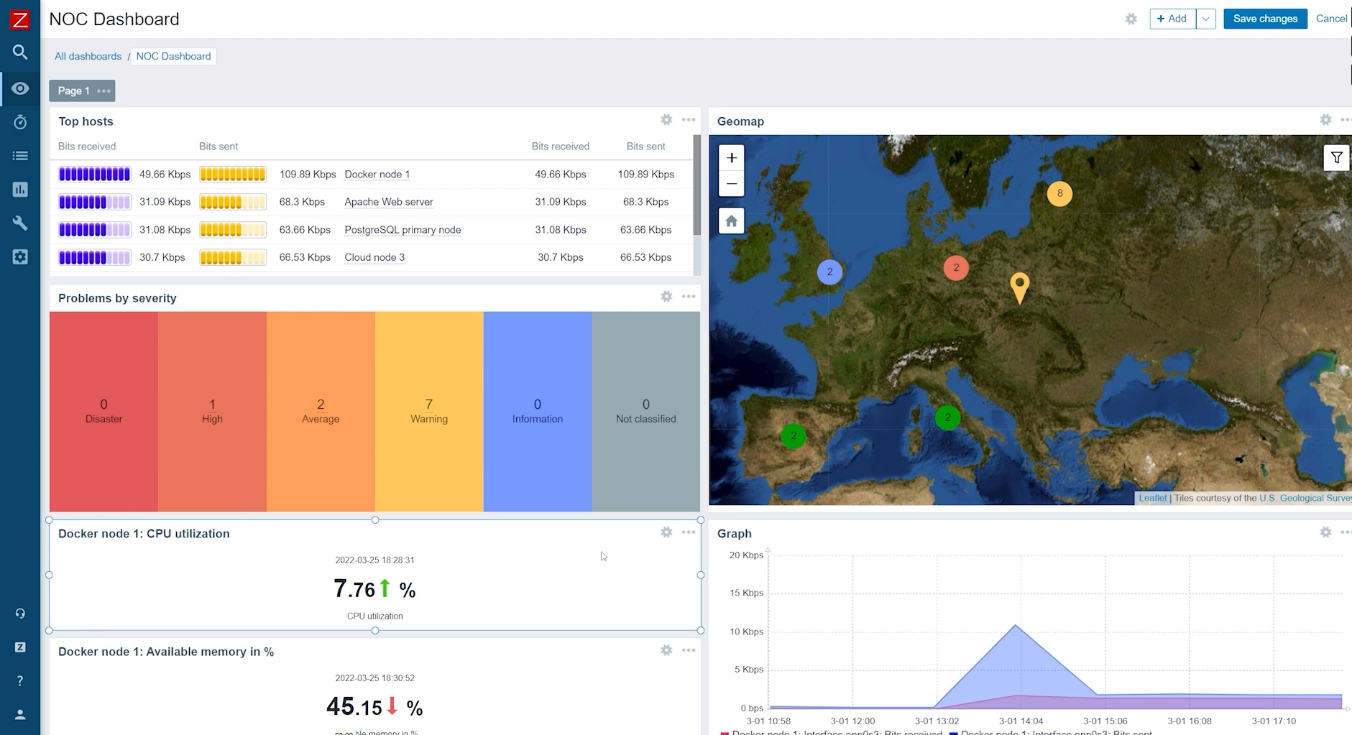Click the cluster marker labeled 8 on Geomap
The image size is (1352, 735).
point(1059,193)
